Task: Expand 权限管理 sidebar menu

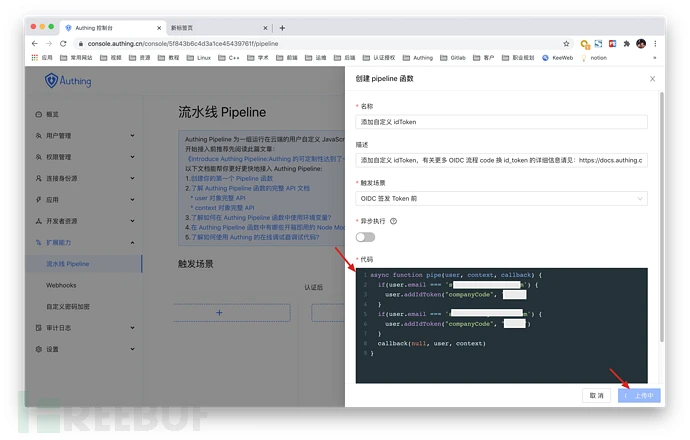Action: 85,157
